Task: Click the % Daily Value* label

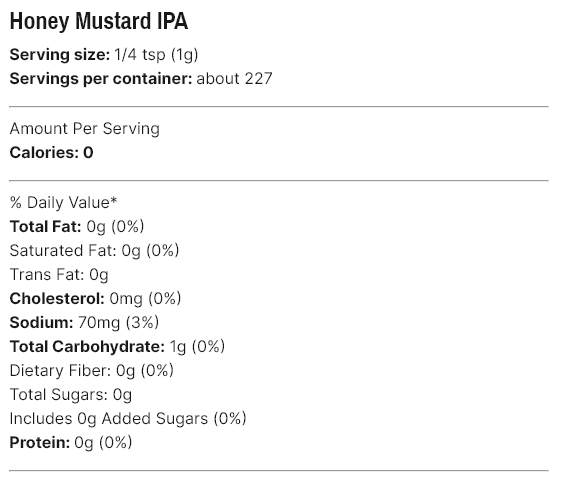Action: (63, 203)
